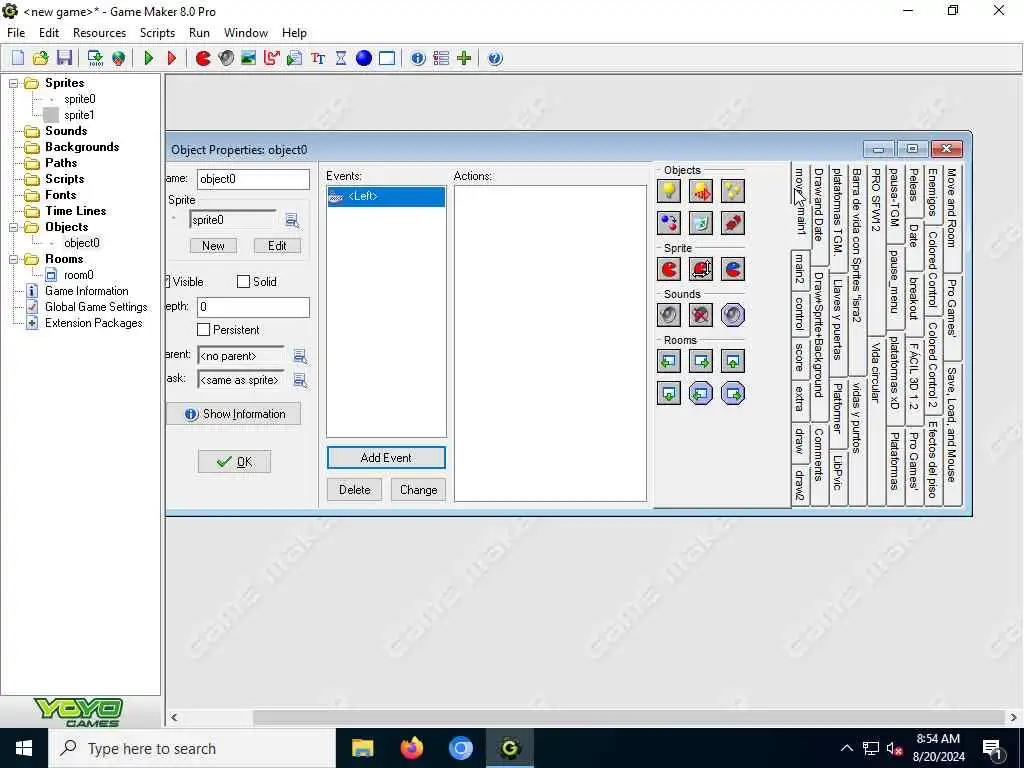
Task: Create a time line with hourglass icon
Action: coord(341,58)
